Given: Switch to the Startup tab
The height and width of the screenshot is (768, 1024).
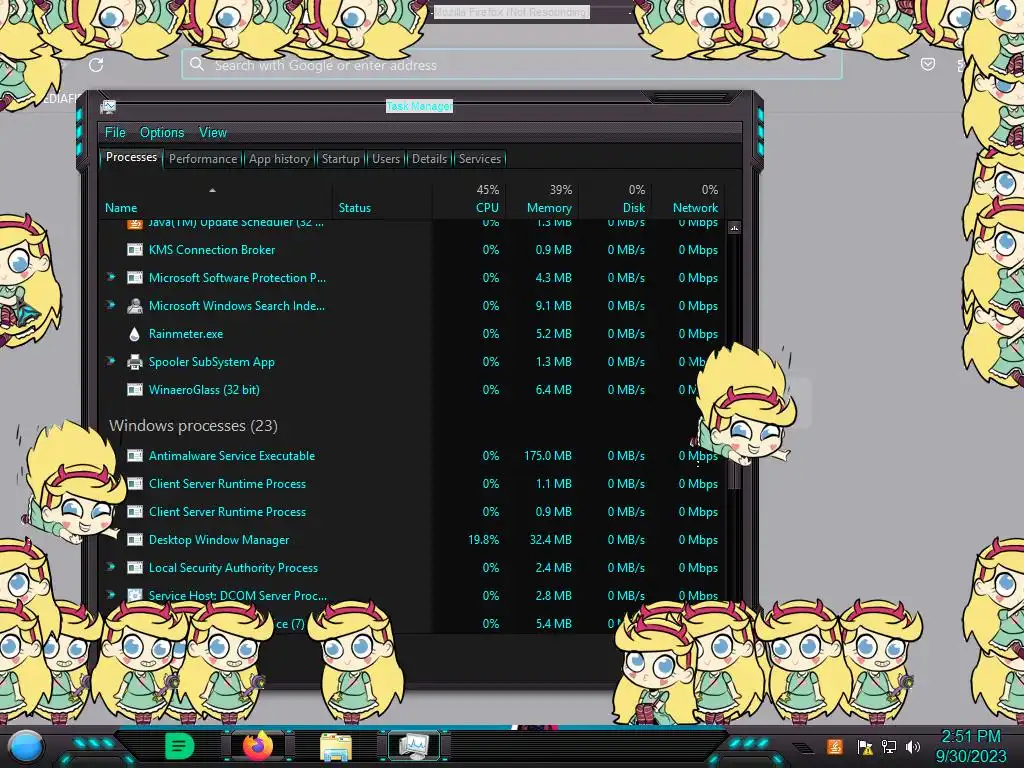Looking at the screenshot, I should (x=340, y=159).
